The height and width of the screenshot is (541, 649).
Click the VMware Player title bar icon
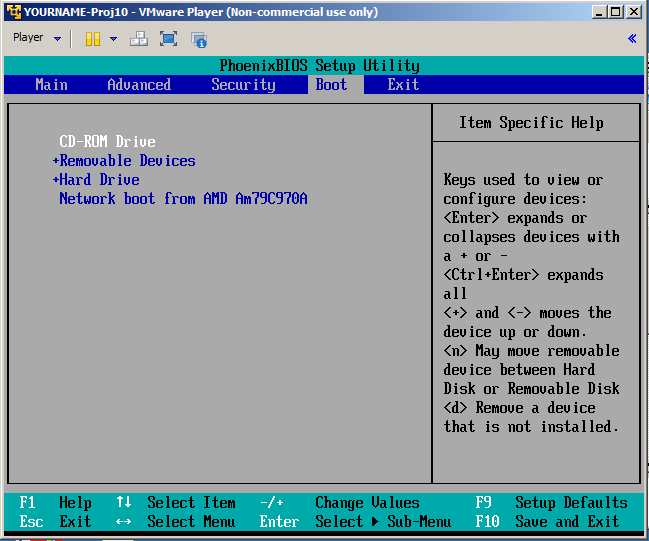pos(14,12)
